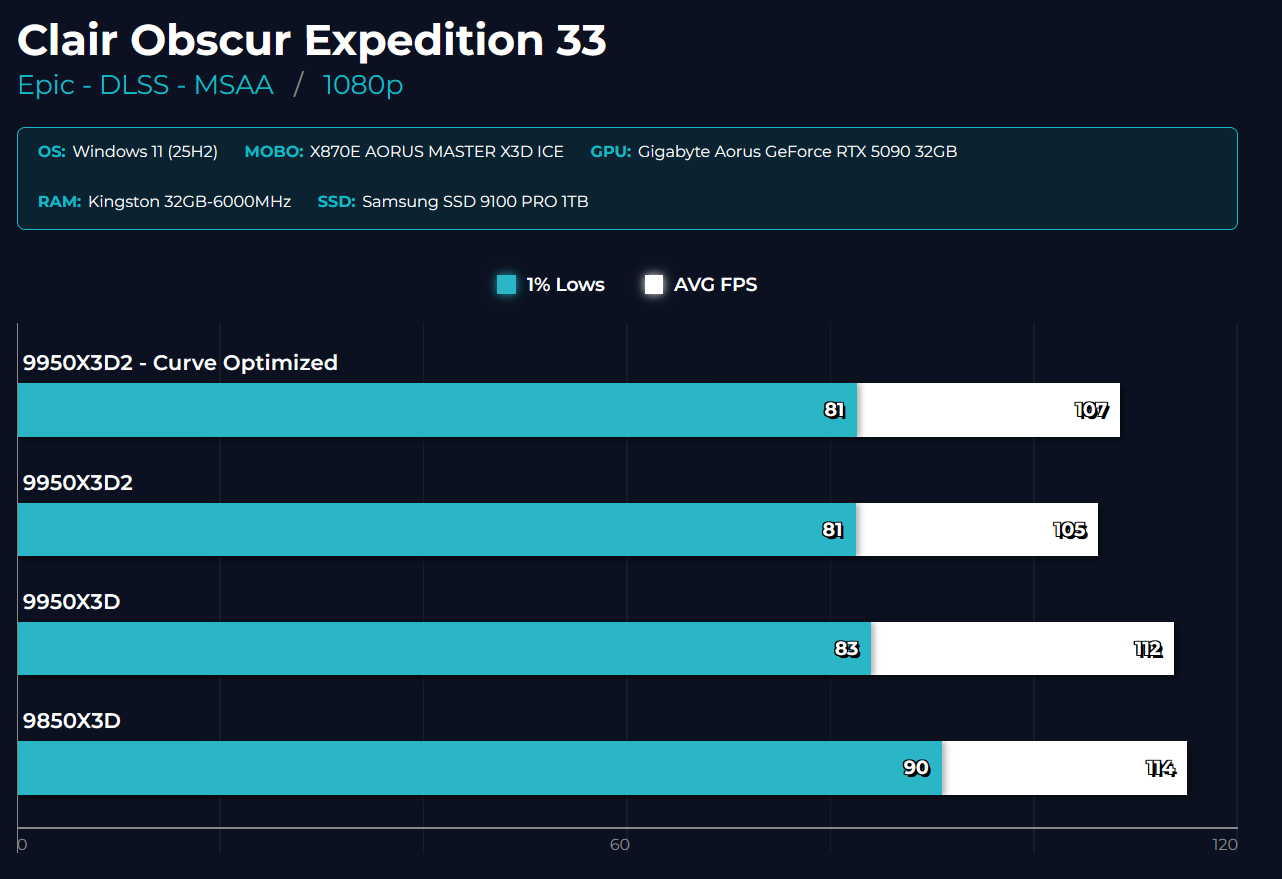Click the Samsung SSD 9100 PRO spec
This screenshot has height=879, width=1282.
475,202
